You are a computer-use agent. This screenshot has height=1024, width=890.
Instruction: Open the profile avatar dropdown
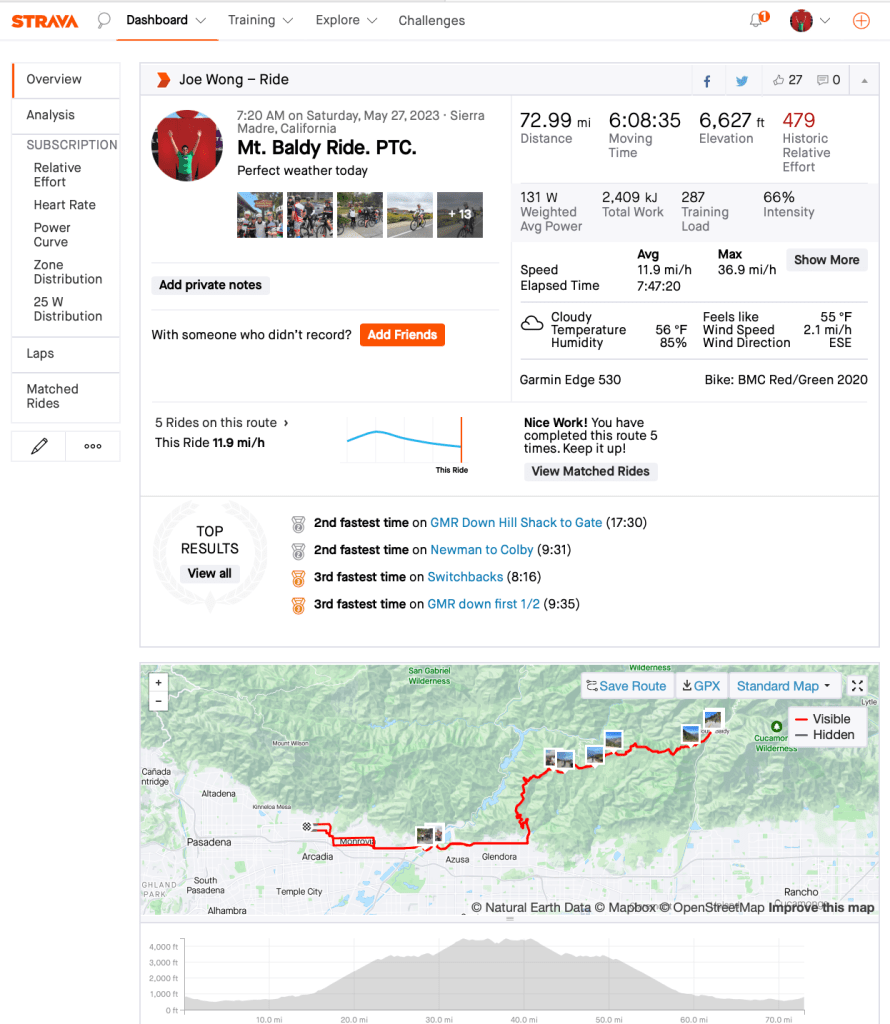click(x=810, y=20)
